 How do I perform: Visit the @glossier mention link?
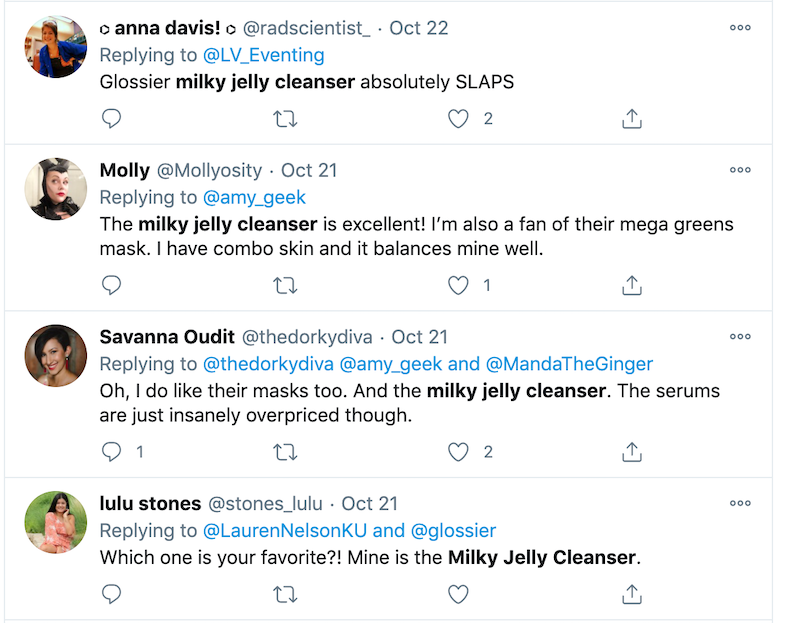[453, 530]
